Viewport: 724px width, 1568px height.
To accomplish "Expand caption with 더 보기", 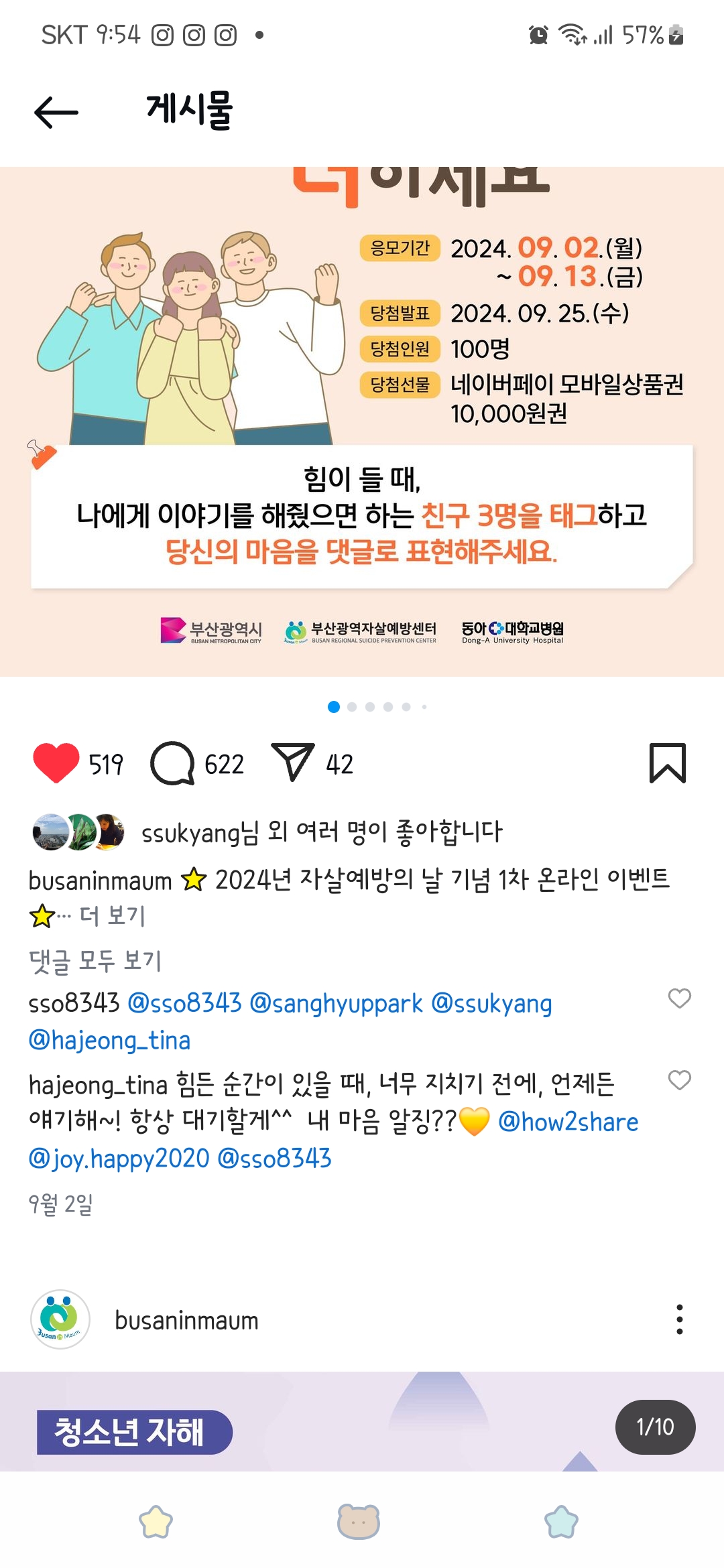I will (x=113, y=915).
